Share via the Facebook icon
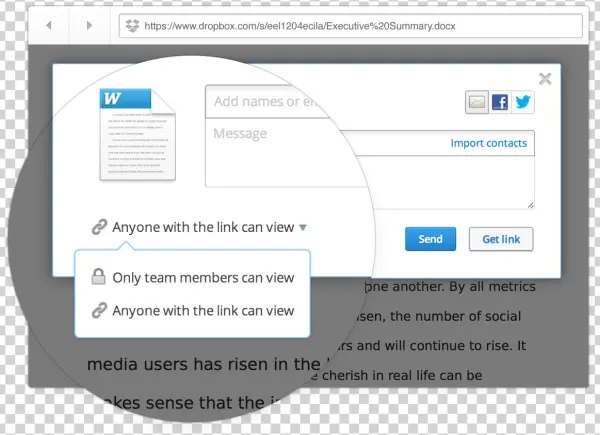This screenshot has height=435, width=600. (499, 101)
